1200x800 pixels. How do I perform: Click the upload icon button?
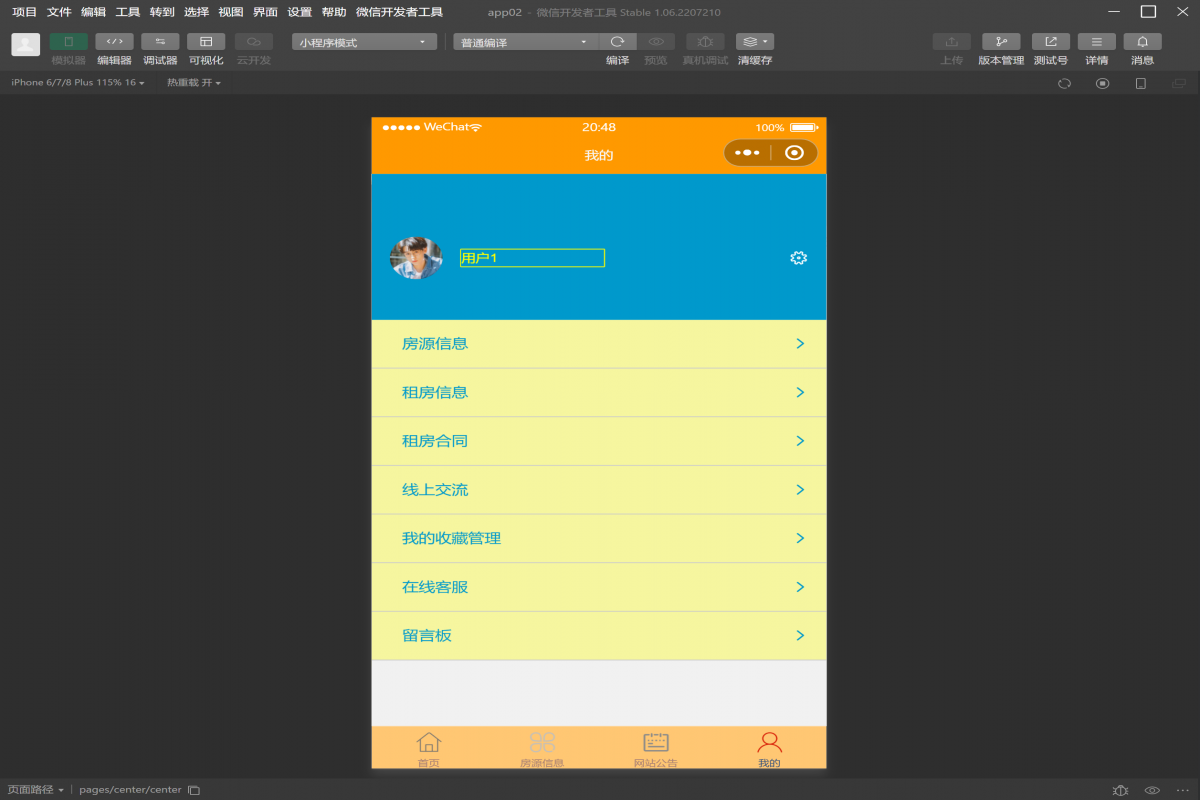coord(952,42)
